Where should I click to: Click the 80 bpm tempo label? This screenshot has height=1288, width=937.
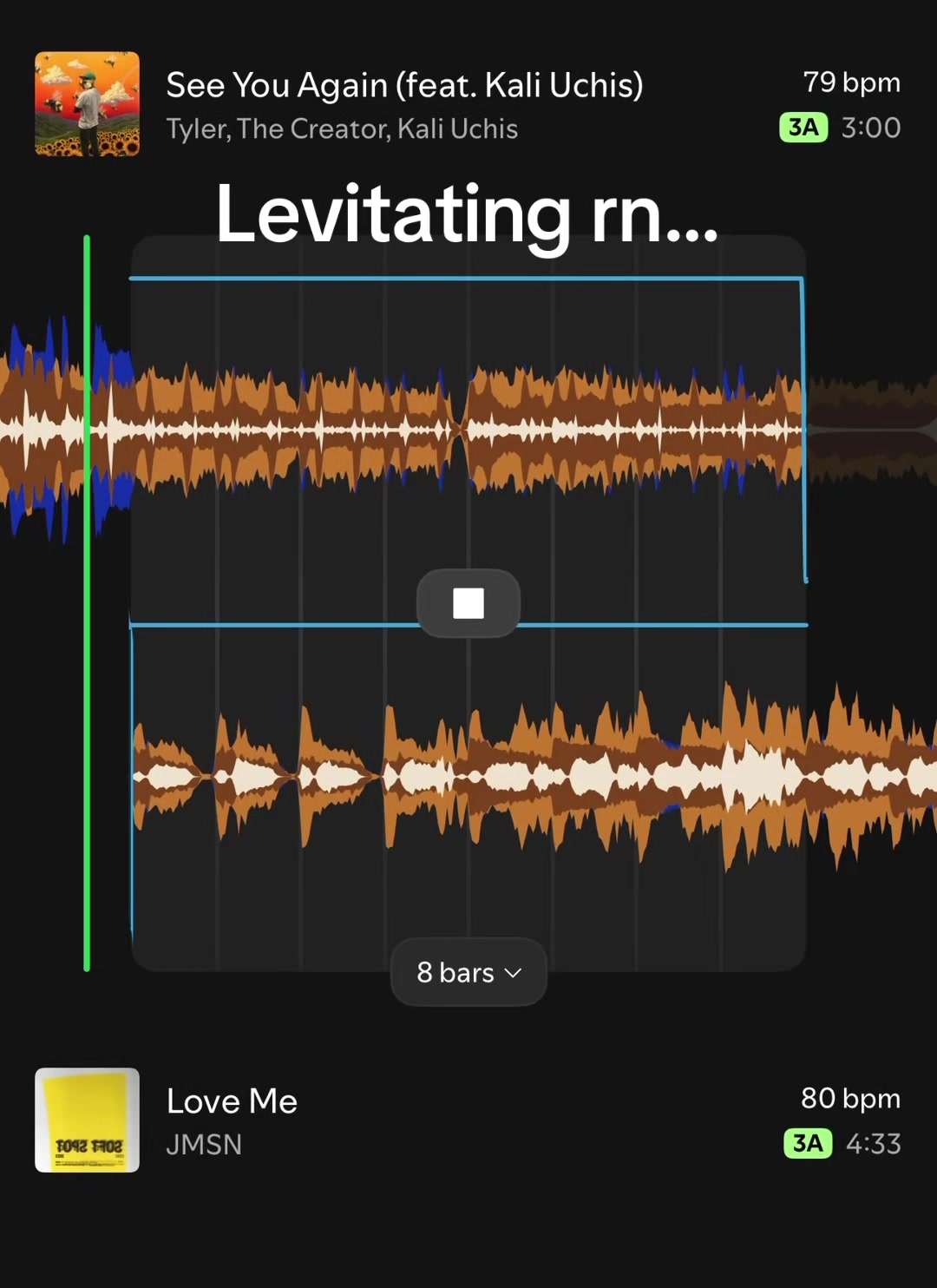point(850,1099)
